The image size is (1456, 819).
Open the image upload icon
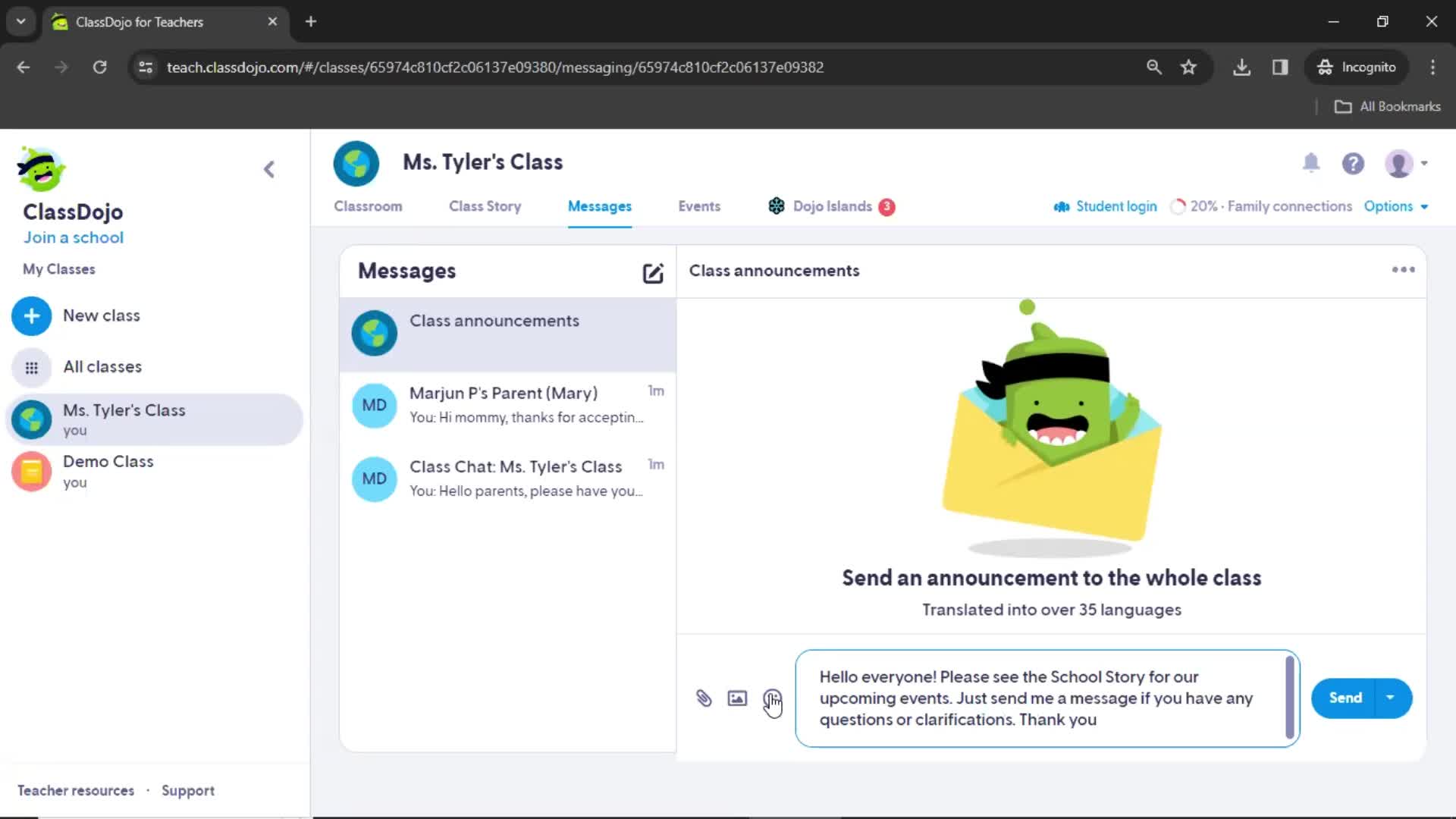(x=738, y=697)
